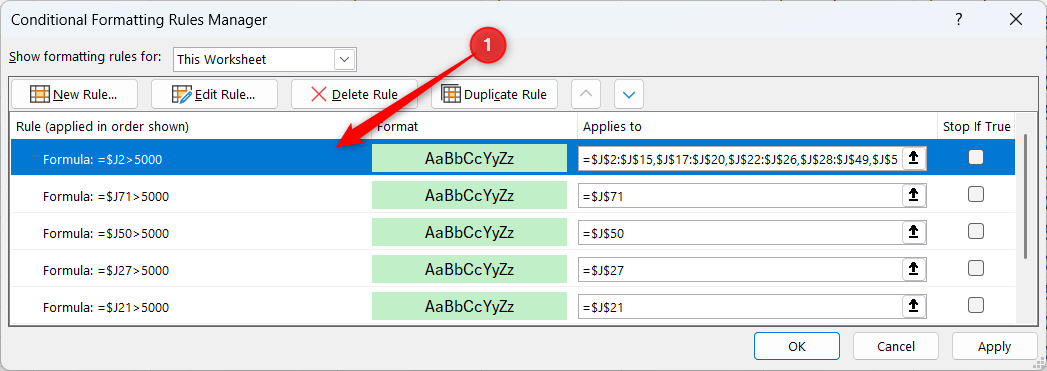Click green format preview of $J2>5000 rule

(469, 158)
